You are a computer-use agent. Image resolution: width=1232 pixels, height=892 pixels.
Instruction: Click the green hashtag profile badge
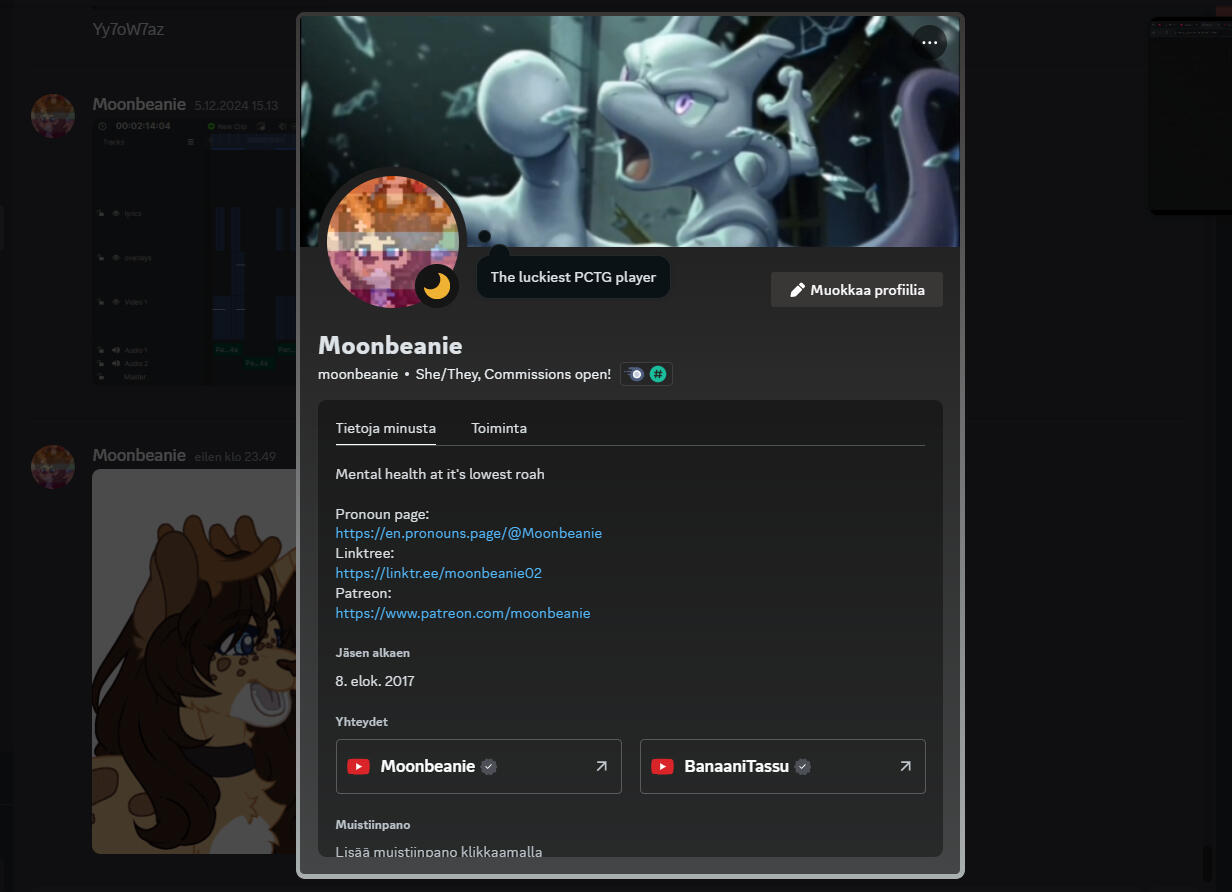(658, 374)
